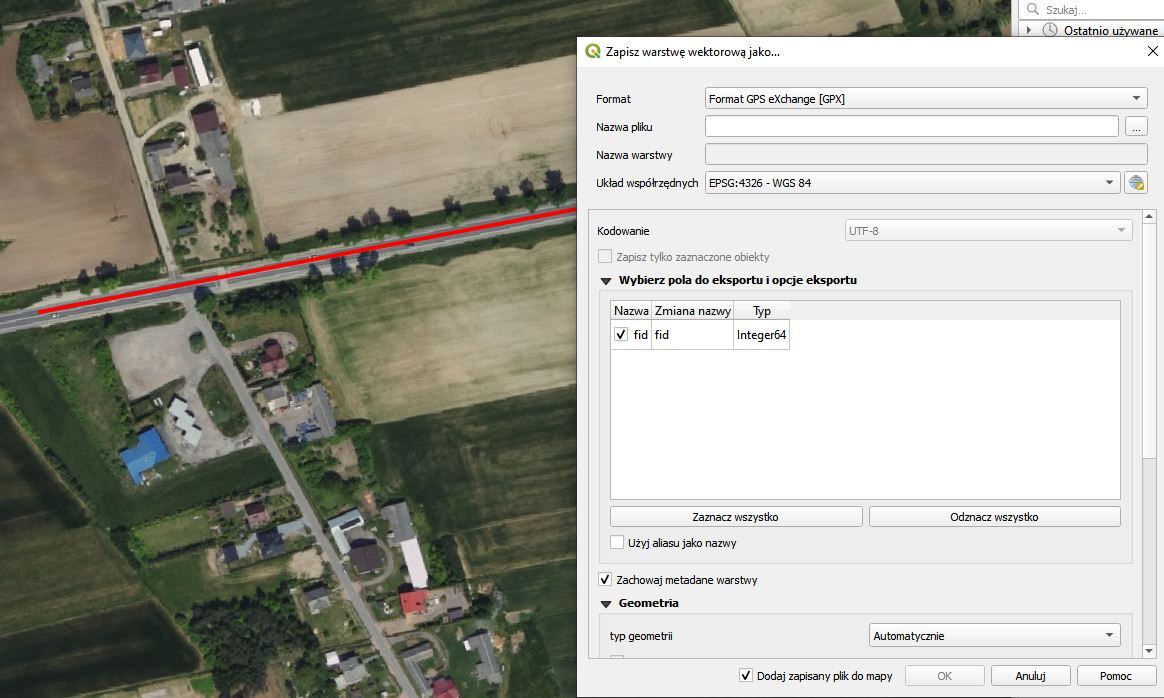Screen dimensions: 1164x698
Task: Toggle Zachowaj metadane warstwy checkbox
Action: coord(605,580)
